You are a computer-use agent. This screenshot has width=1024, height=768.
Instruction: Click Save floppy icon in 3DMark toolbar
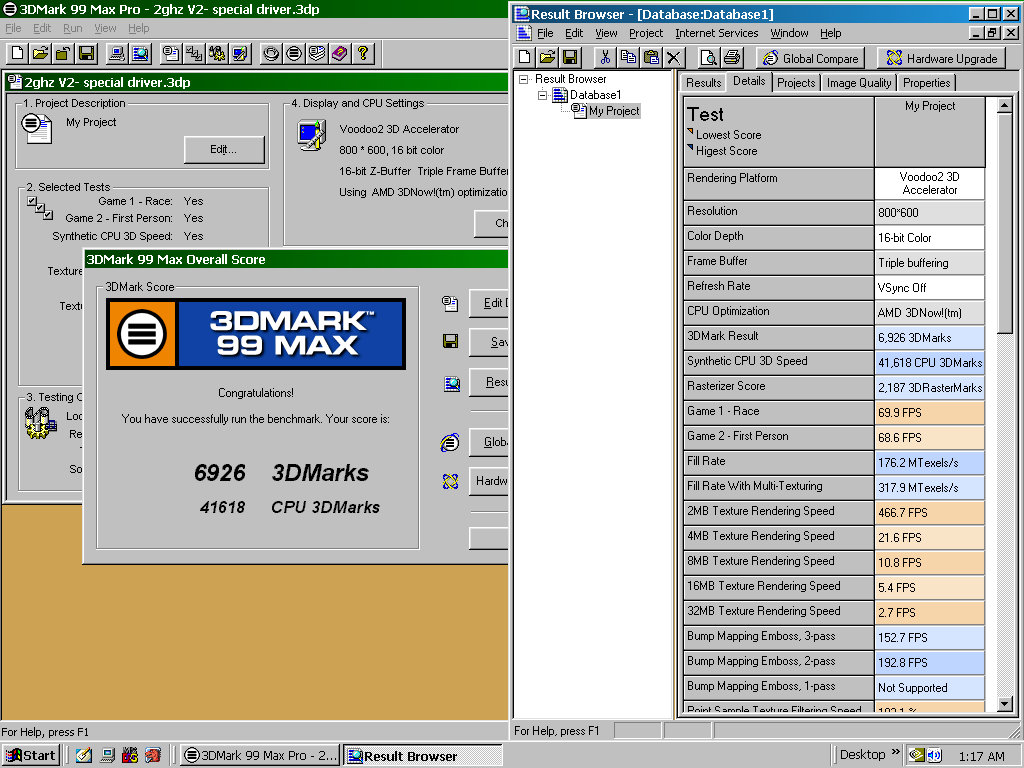pyautogui.click(x=86, y=53)
